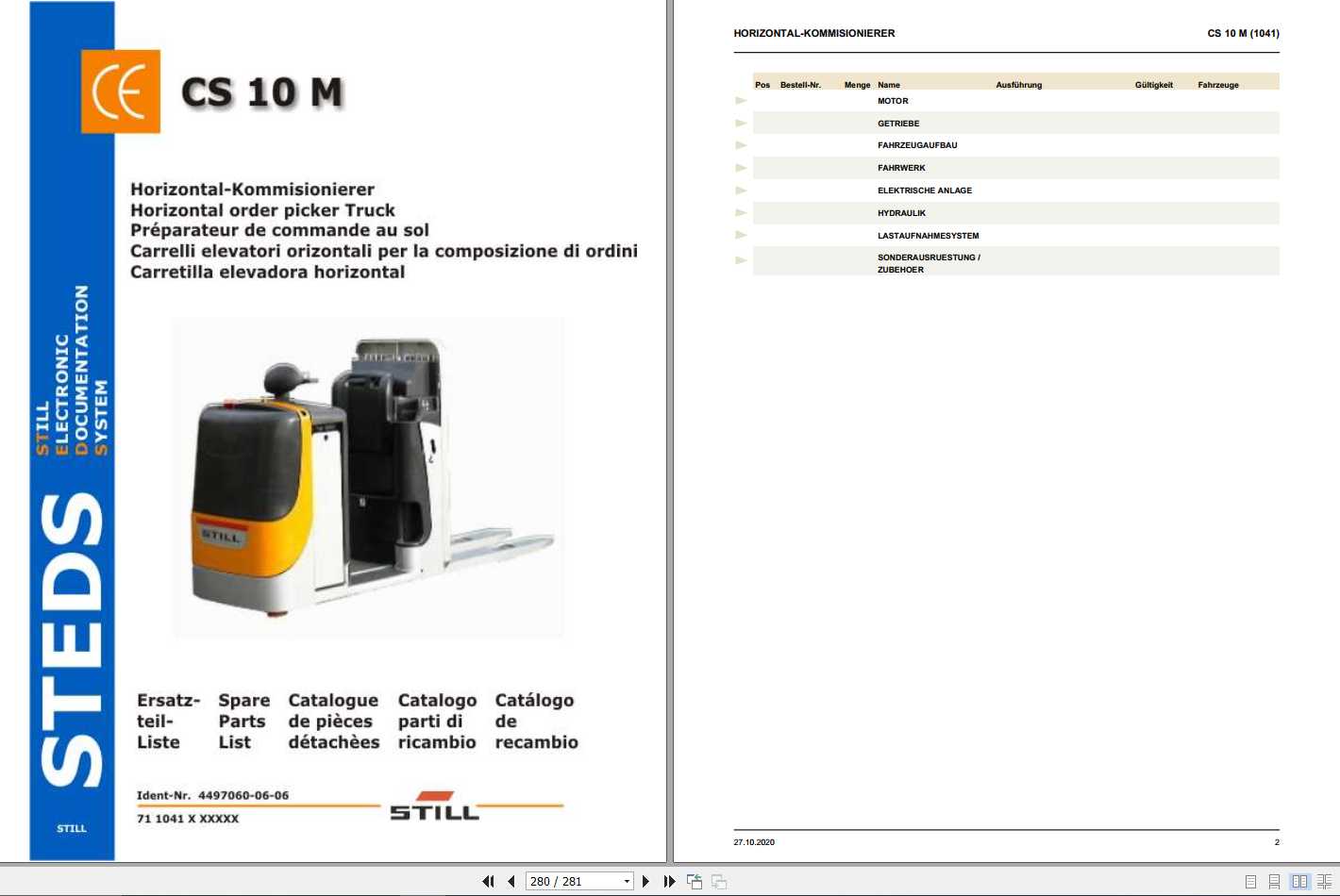Advance to the next page
Image resolution: width=1340 pixels, height=896 pixels.
[646, 881]
